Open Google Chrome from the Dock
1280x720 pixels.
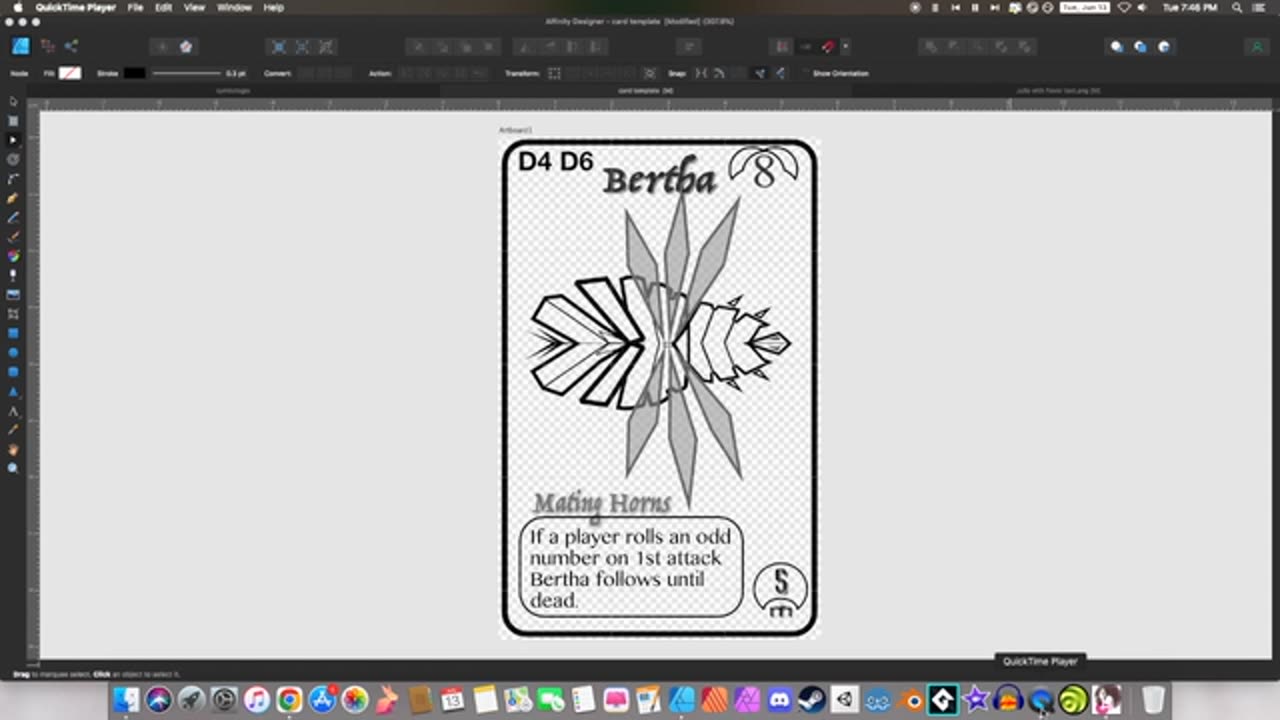pyautogui.click(x=289, y=699)
